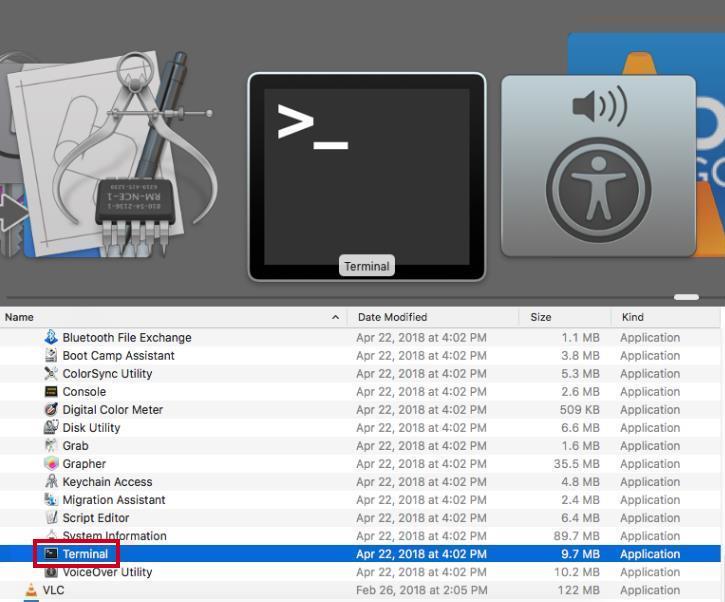Click the Feb 26, 2018 date of VLC
725x602 pixels.
pyautogui.click(x=422, y=590)
